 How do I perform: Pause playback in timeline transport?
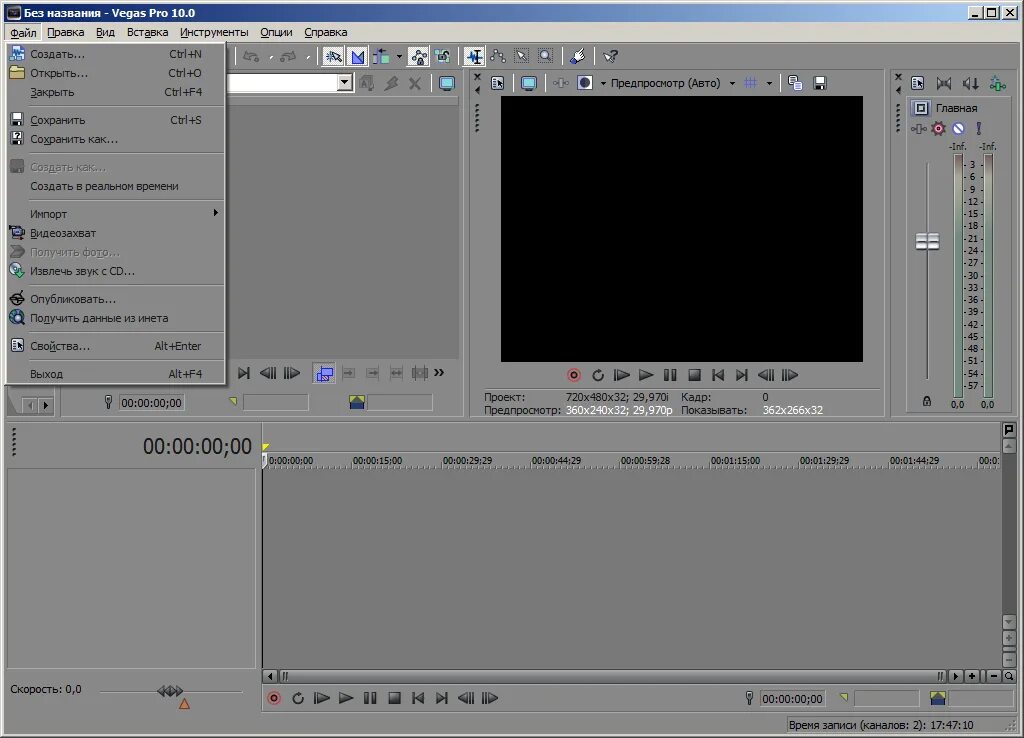click(370, 698)
